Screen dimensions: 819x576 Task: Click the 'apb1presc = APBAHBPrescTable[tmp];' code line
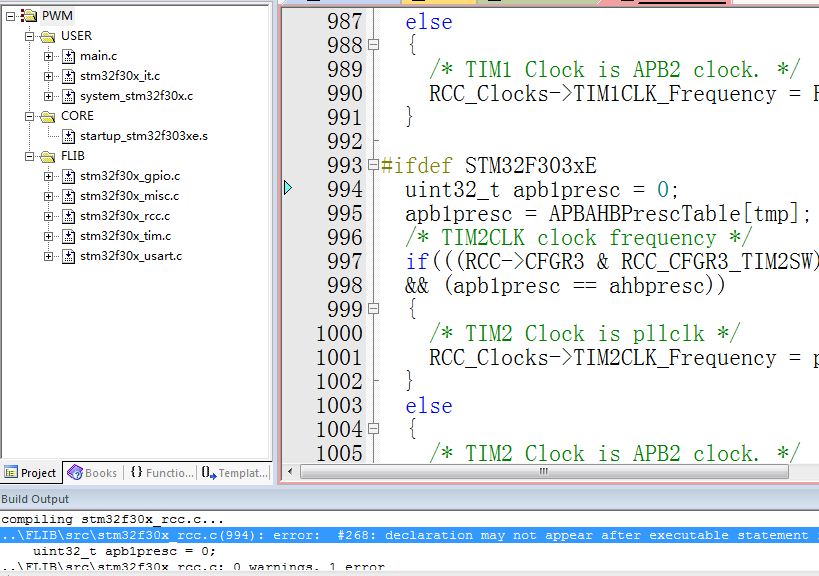pyautogui.click(x=608, y=214)
